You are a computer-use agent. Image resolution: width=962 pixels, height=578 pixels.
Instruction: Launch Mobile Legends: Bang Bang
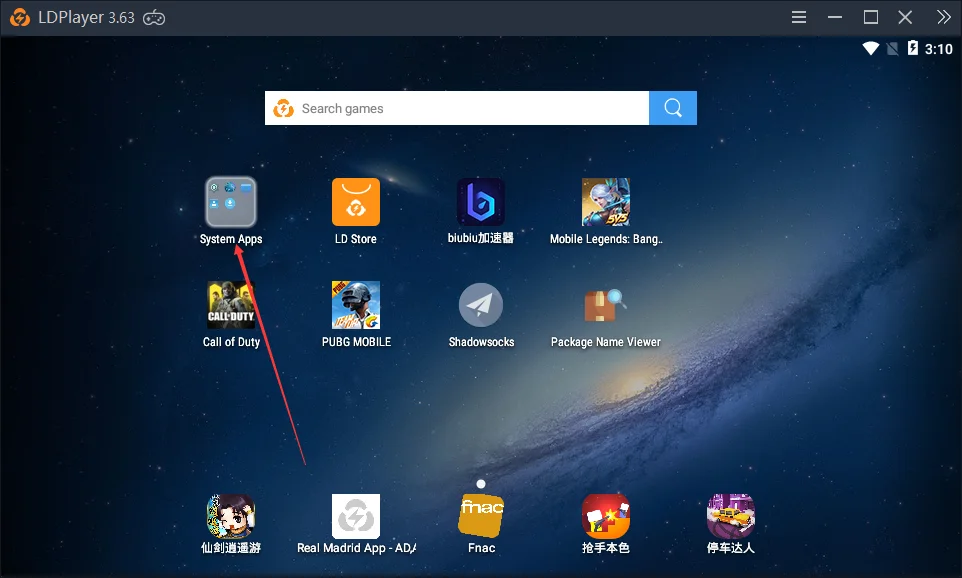pyautogui.click(x=606, y=202)
